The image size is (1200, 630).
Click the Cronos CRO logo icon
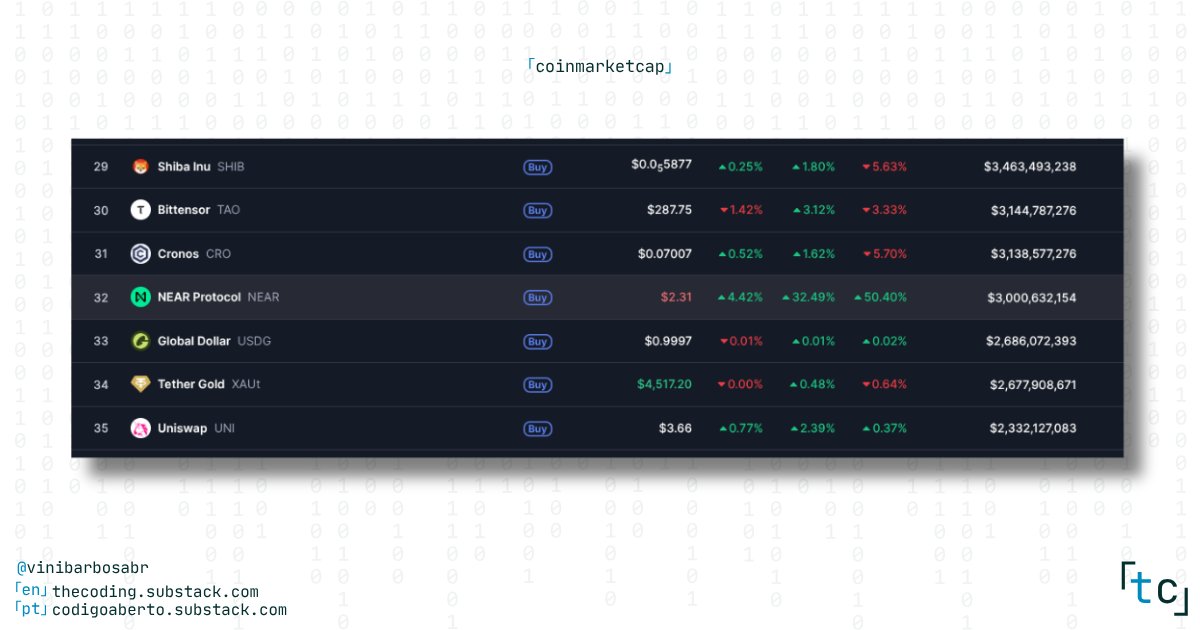click(x=141, y=254)
